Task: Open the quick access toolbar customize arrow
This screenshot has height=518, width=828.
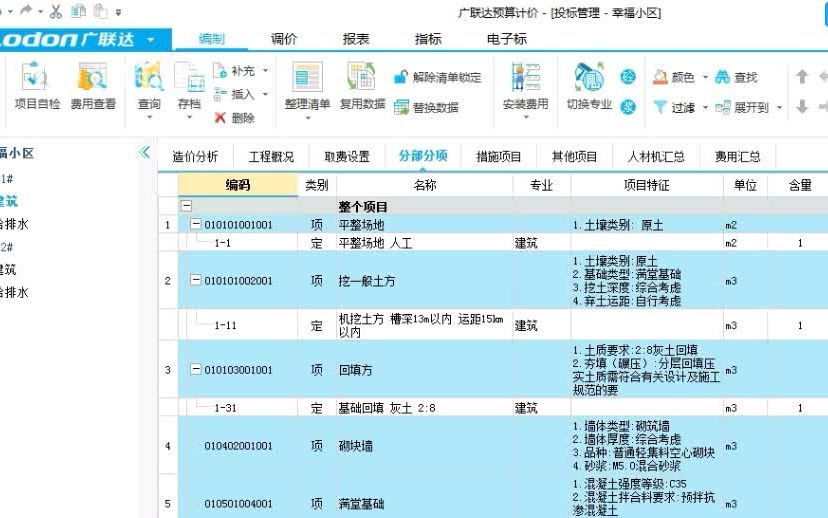Action: tap(118, 12)
